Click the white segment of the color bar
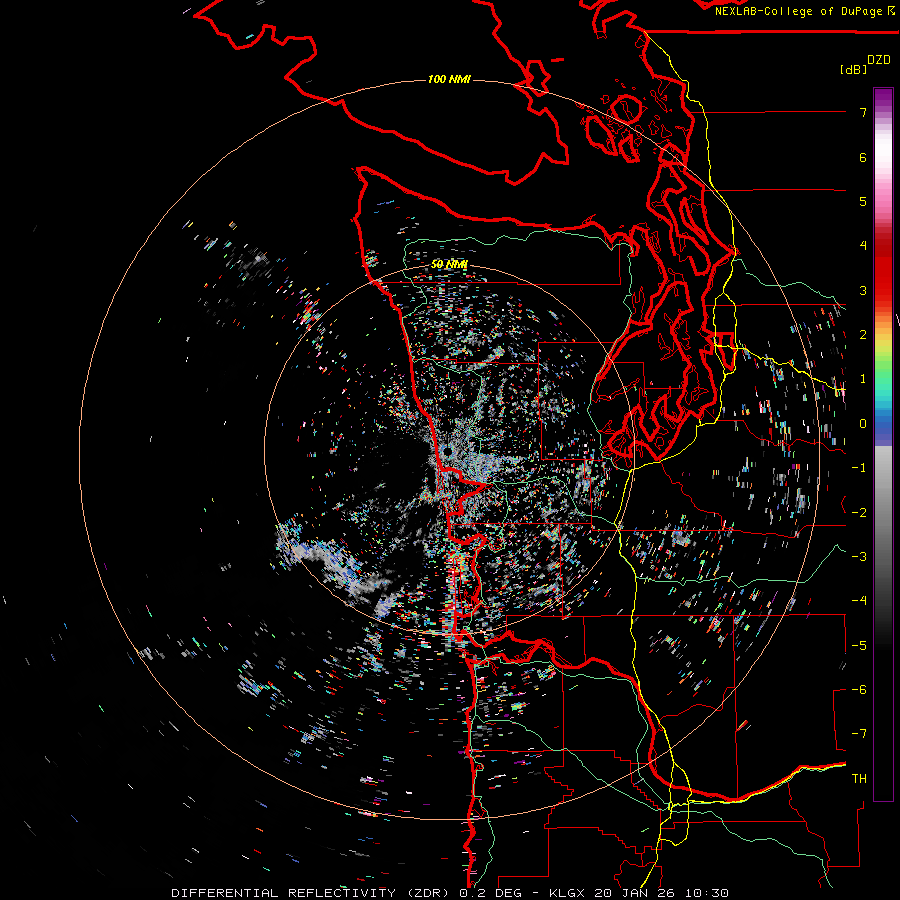Viewport: 900px width, 900px height. click(883, 149)
